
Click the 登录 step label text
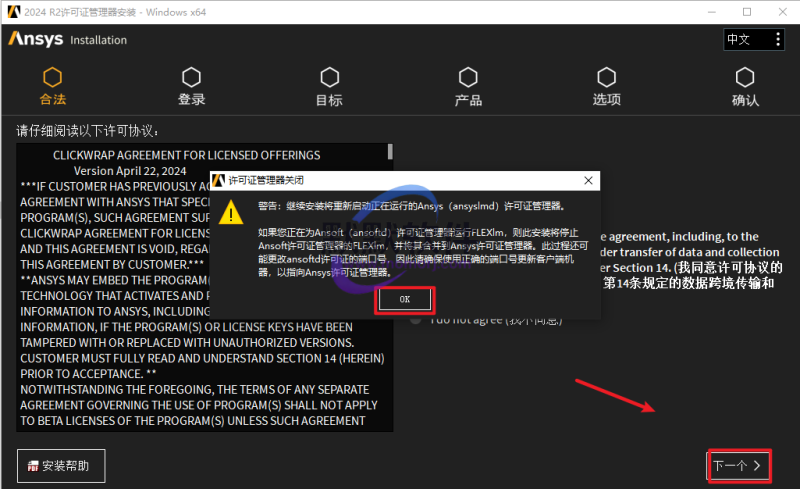click(x=191, y=100)
